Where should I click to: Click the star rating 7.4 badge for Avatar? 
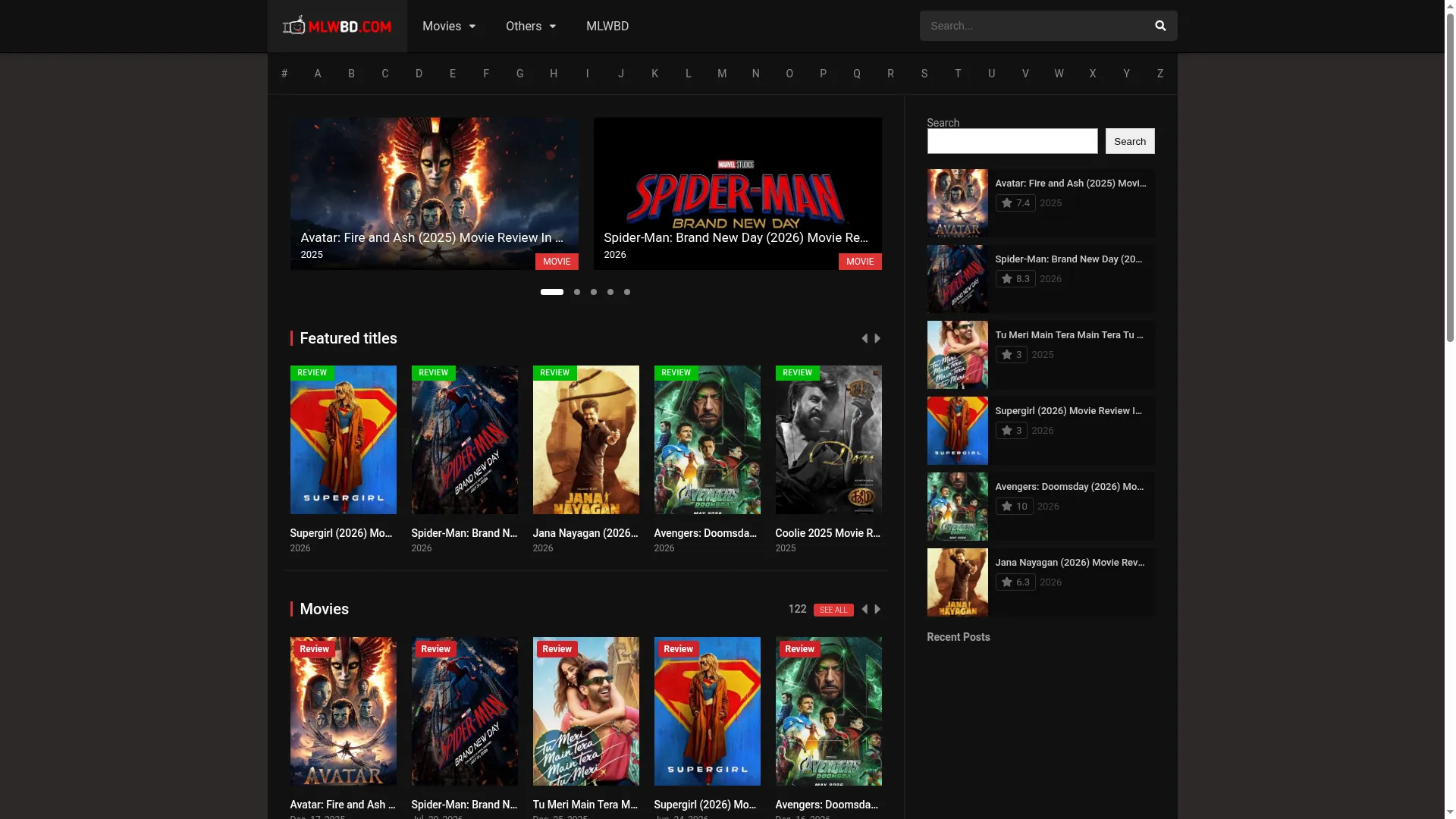point(1015,203)
